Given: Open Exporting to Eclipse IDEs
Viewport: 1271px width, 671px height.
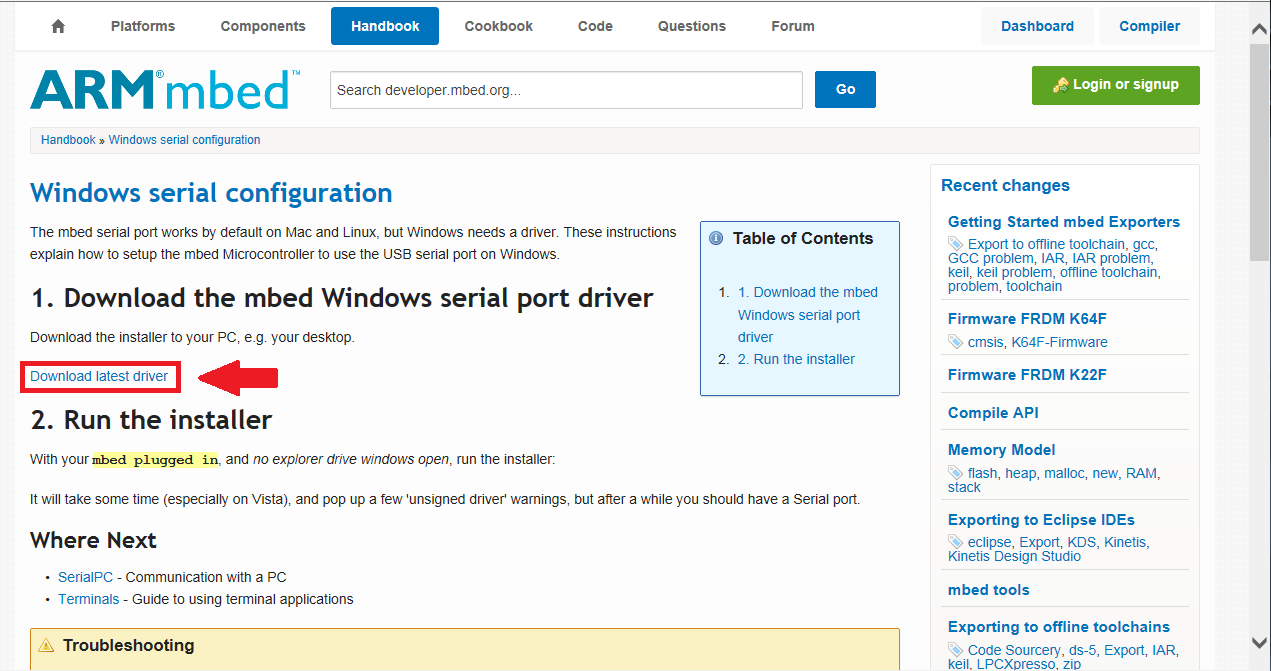Looking at the screenshot, I should pyautogui.click(x=1041, y=520).
